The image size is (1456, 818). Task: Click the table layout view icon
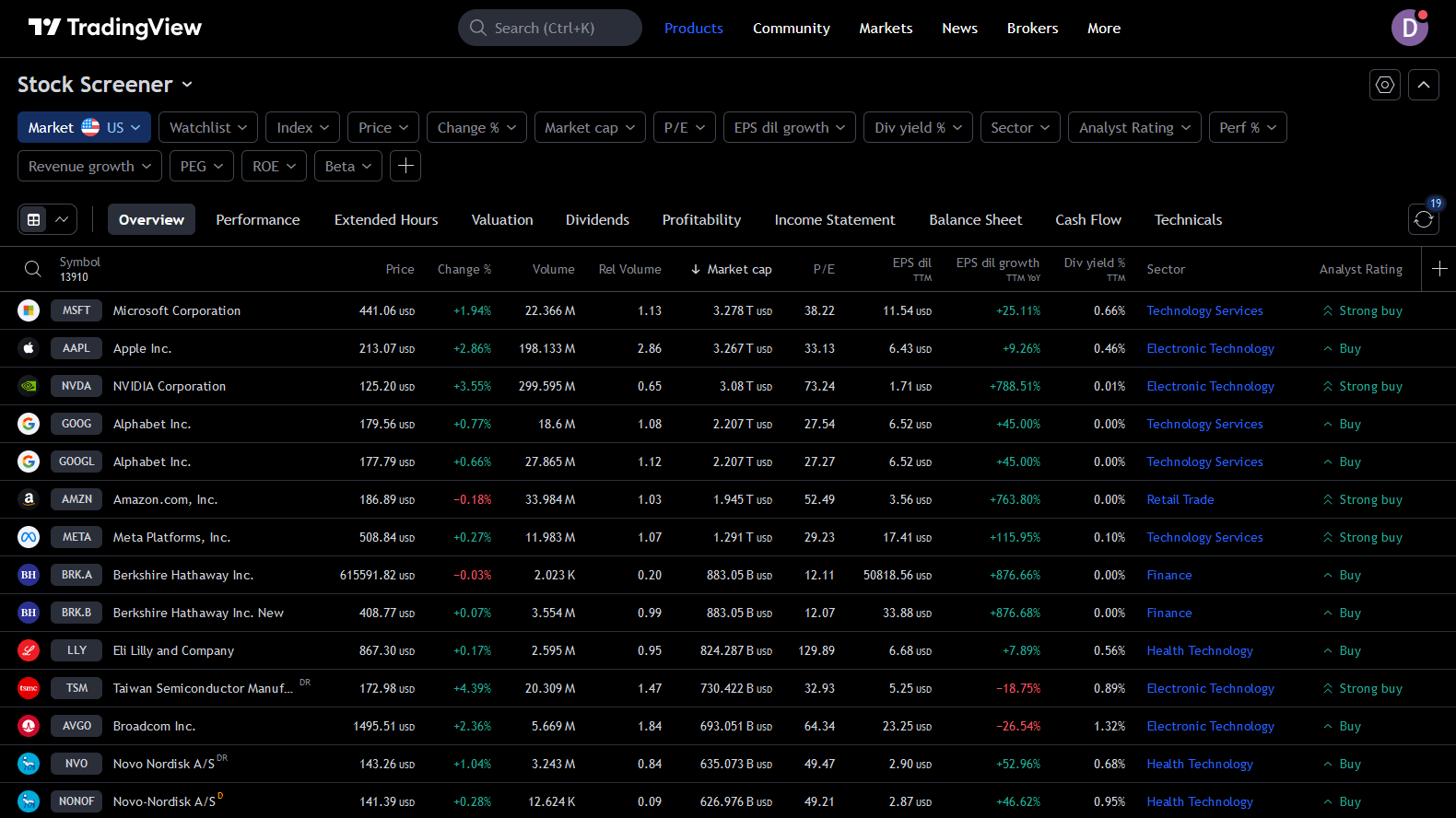click(34, 219)
